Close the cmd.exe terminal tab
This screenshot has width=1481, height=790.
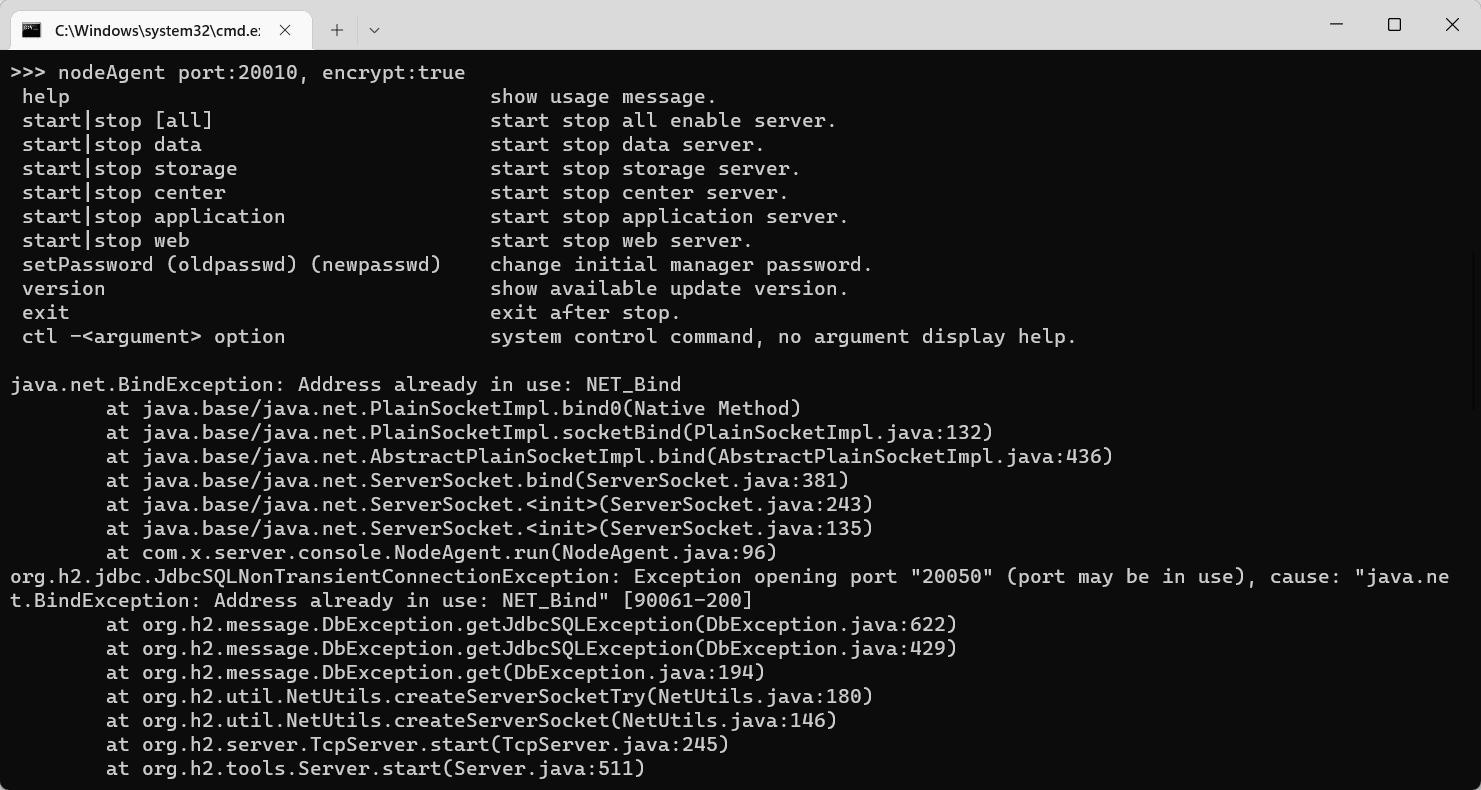click(x=285, y=30)
